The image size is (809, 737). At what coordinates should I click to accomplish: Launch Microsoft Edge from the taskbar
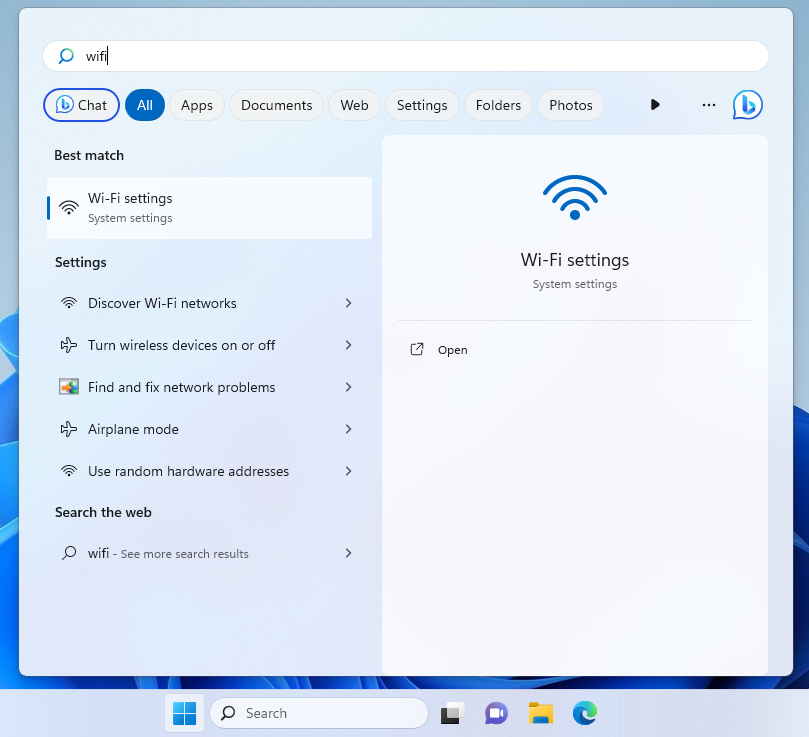point(584,713)
